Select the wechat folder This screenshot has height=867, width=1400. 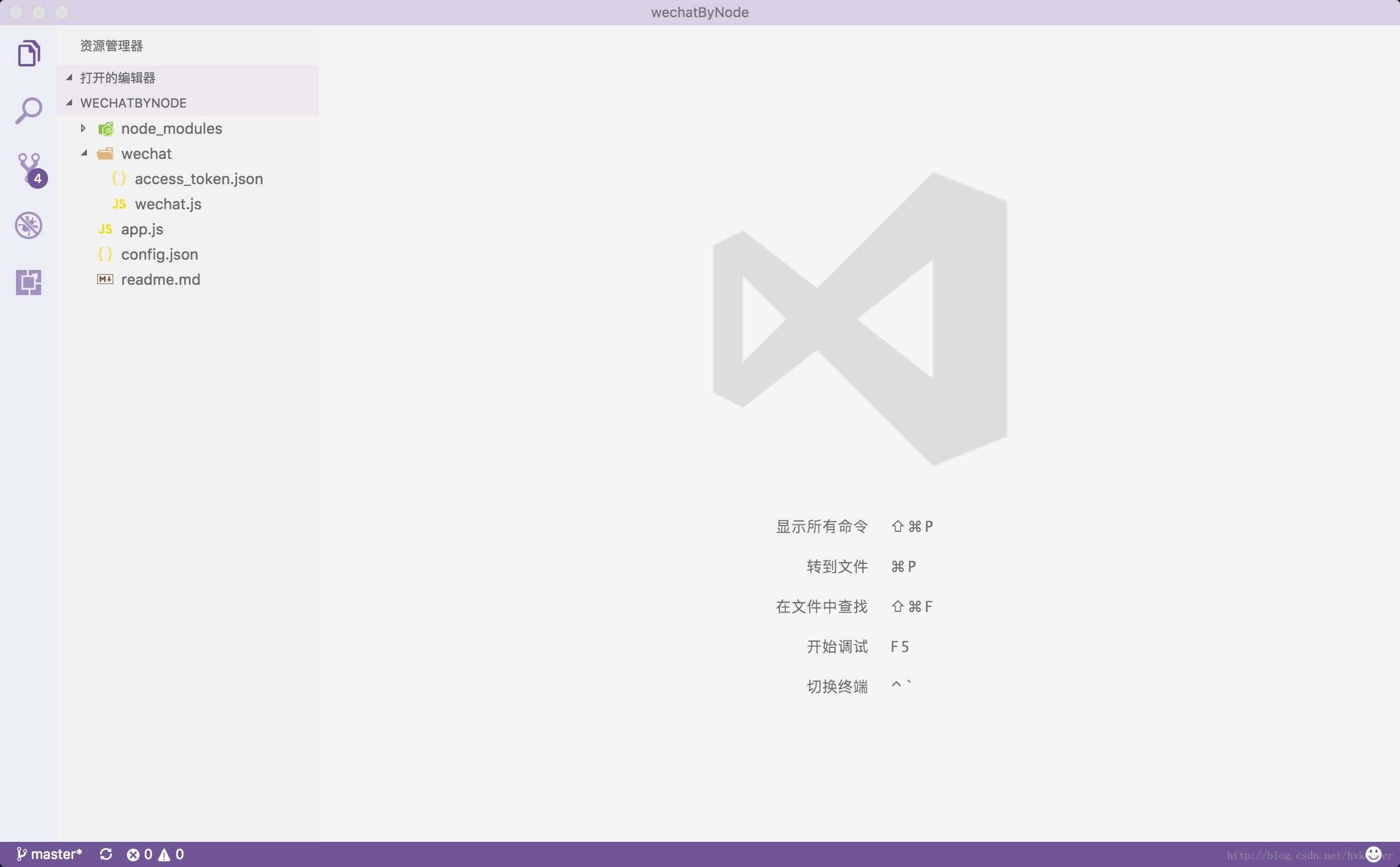point(188,154)
